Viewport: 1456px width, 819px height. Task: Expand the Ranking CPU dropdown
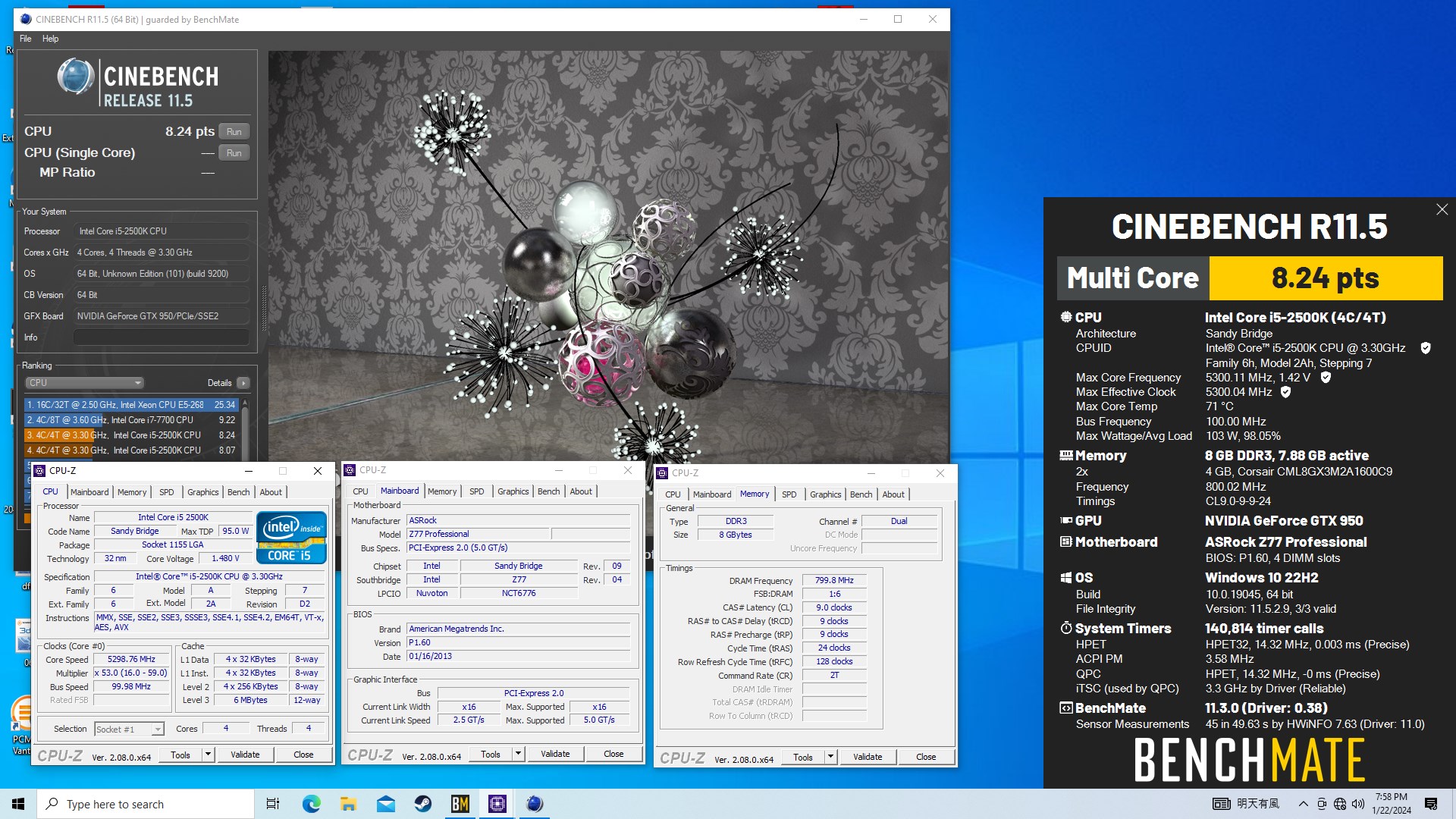pyautogui.click(x=84, y=383)
